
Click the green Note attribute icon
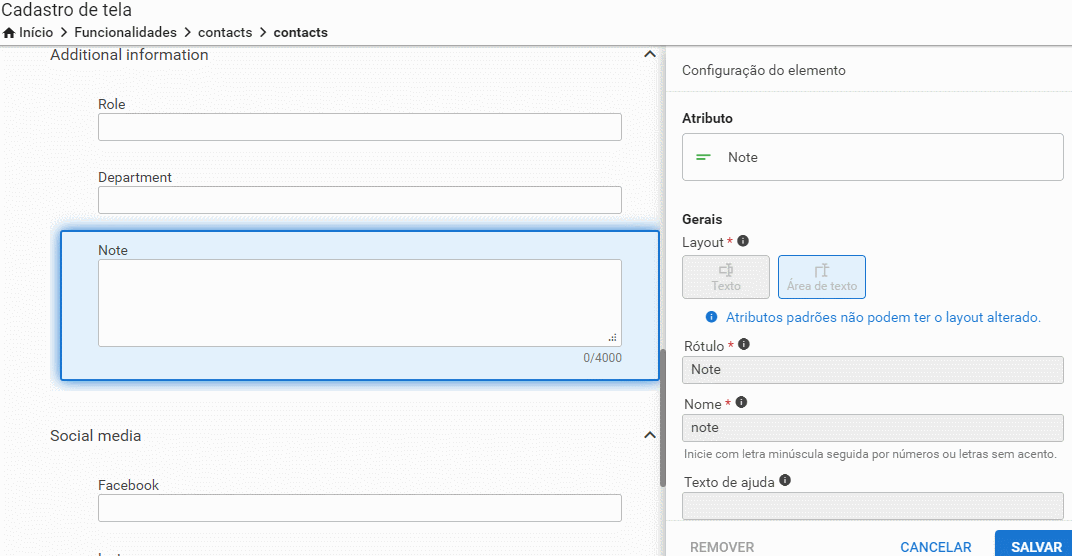point(703,157)
